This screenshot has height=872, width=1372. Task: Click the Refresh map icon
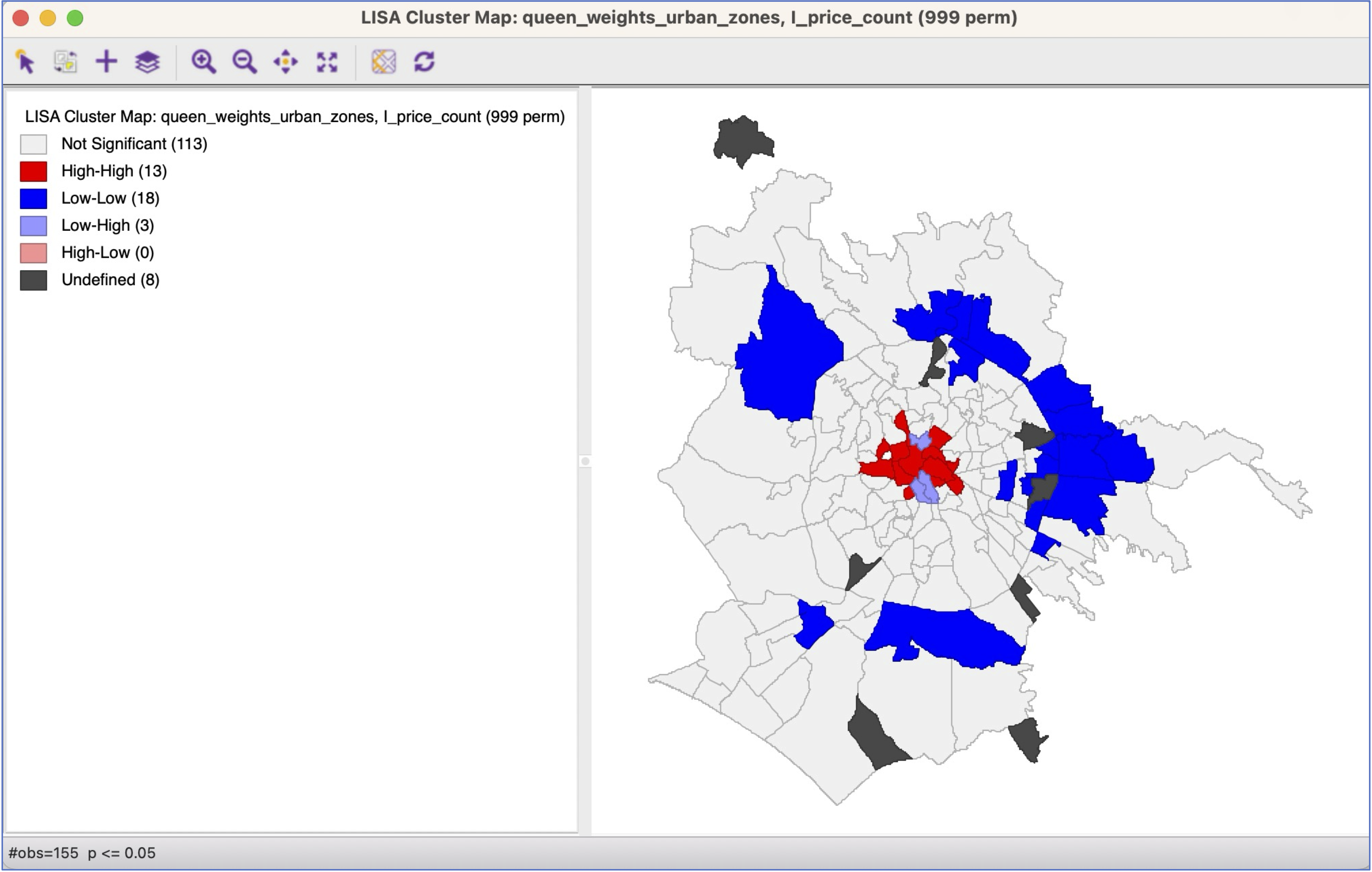pyautogui.click(x=425, y=62)
